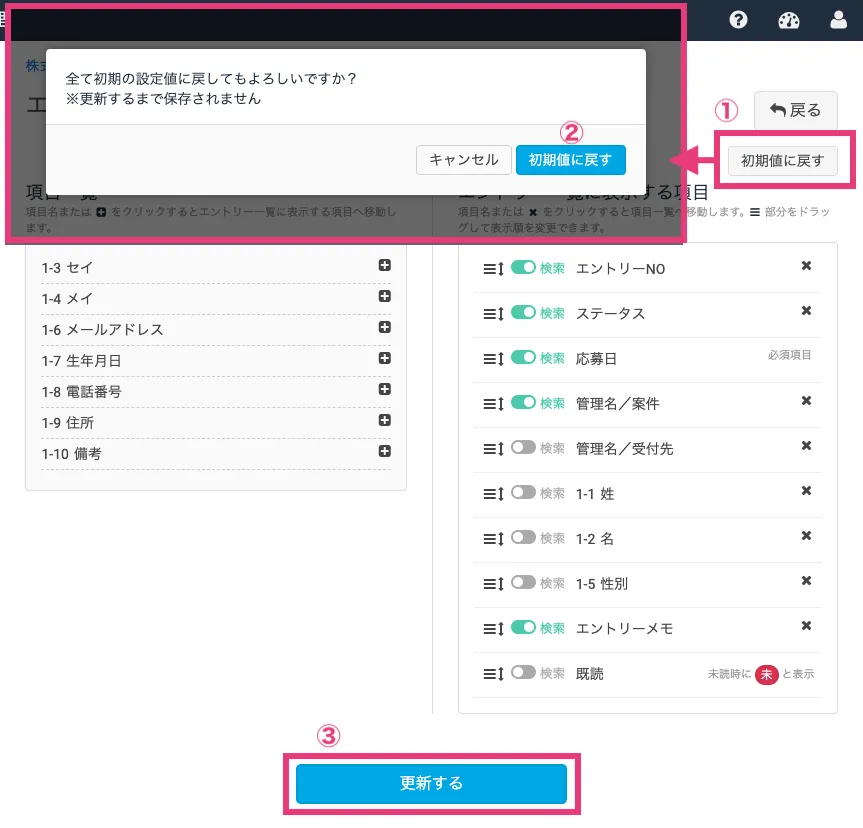Image resolution: width=863 pixels, height=828 pixels.
Task: Remove エントリーメモ using the x icon
Action: click(806, 626)
